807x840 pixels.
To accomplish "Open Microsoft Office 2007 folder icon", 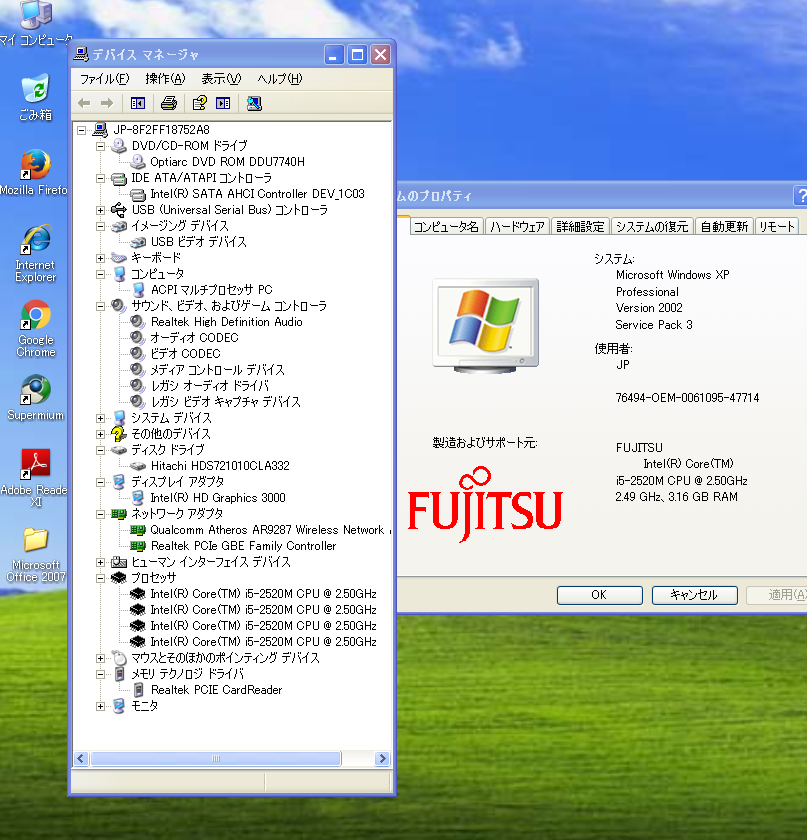I will pyautogui.click(x=35, y=555).
